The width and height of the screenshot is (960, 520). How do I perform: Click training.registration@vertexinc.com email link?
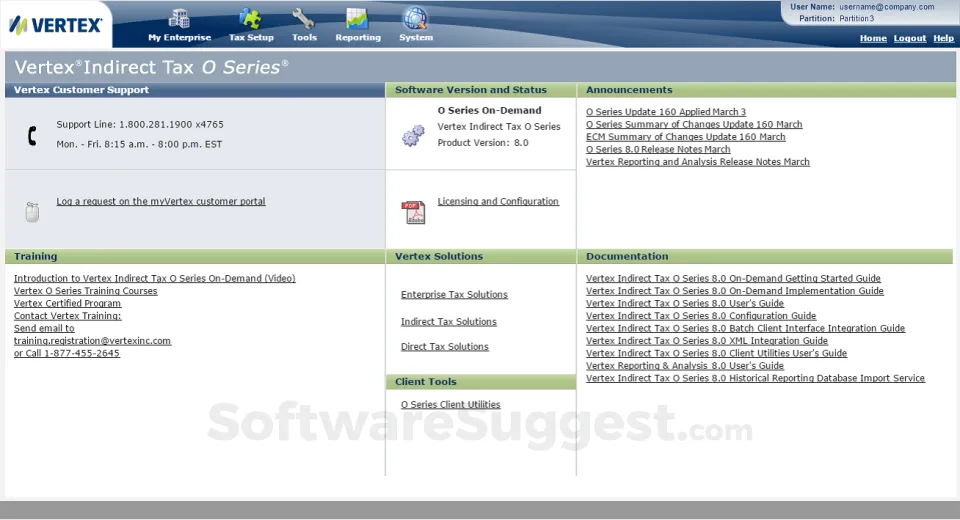[92, 341]
